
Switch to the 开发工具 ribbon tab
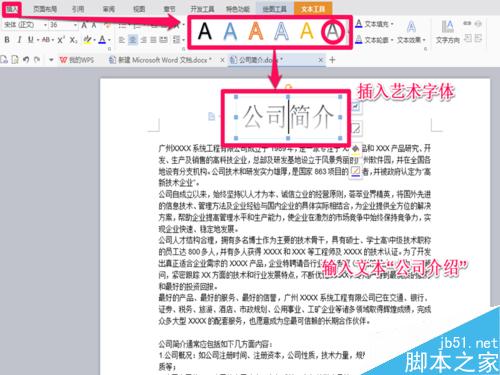[202, 9]
